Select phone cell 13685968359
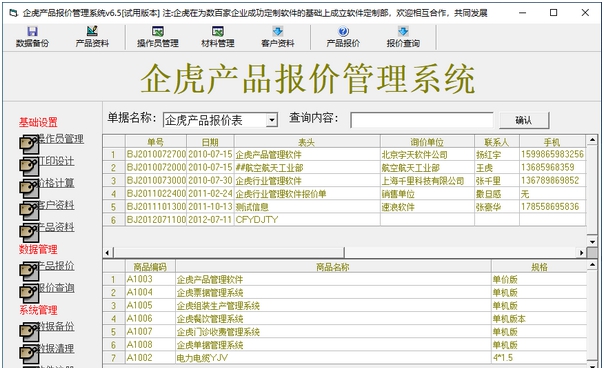 [552, 168]
